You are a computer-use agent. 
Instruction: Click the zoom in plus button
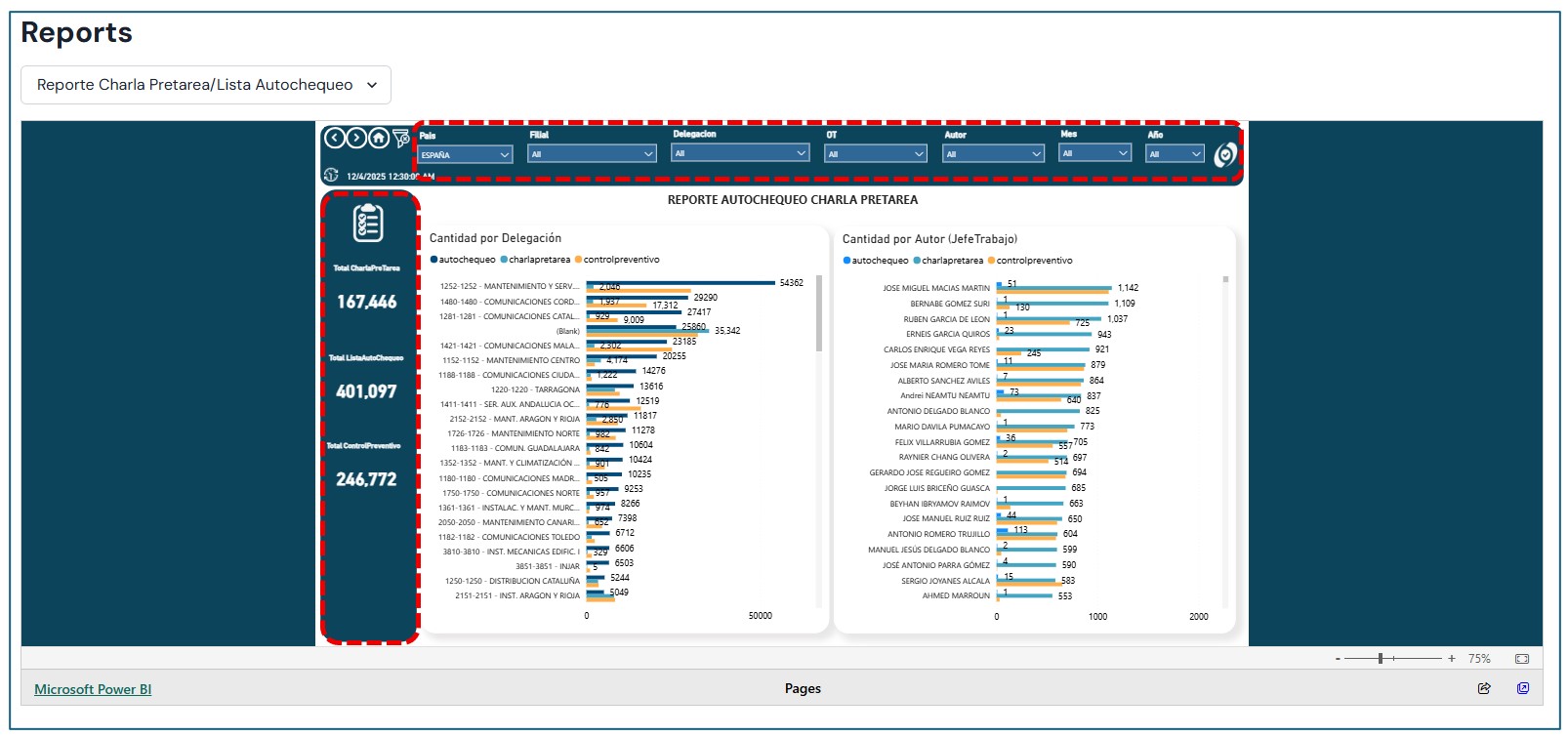pyautogui.click(x=1452, y=659)
